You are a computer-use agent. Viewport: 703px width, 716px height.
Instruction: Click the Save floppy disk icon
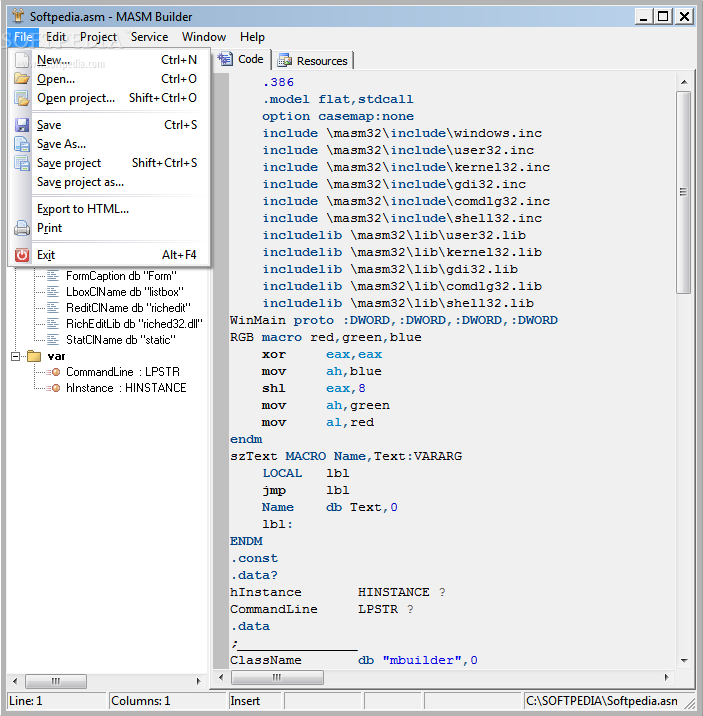(x=21, y=125)
